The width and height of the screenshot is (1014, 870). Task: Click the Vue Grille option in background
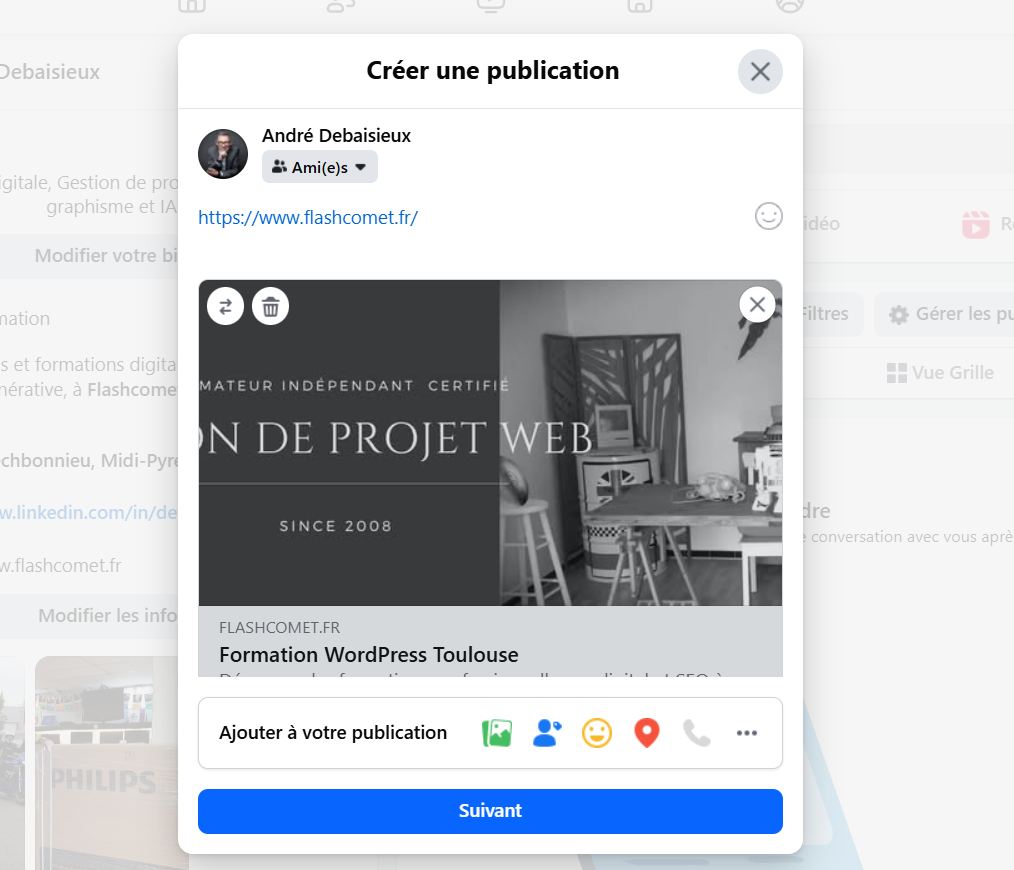click(x=940, y=373)
